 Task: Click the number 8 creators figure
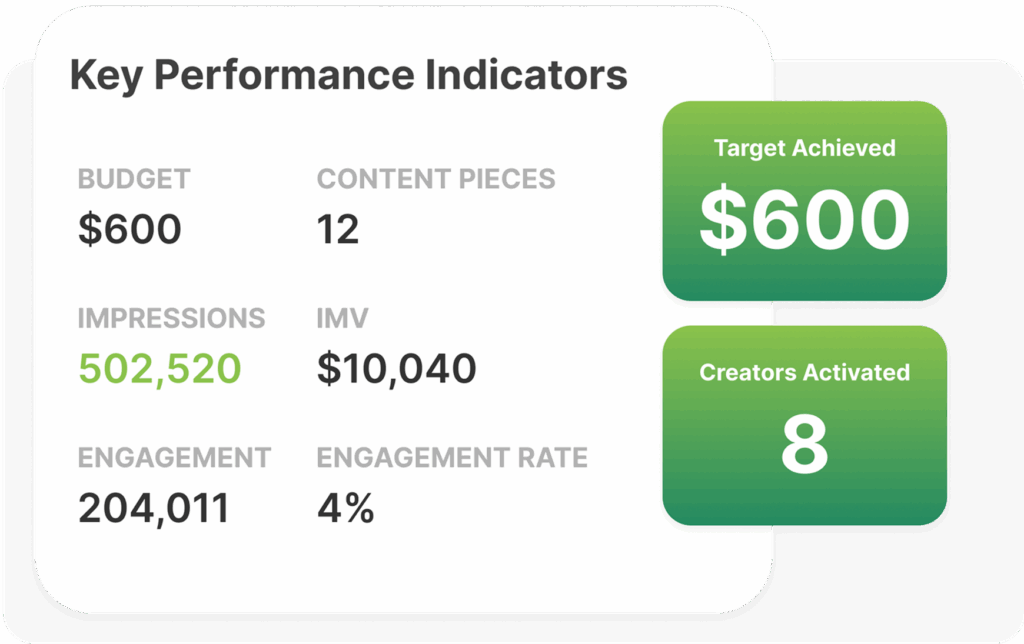(x=805, y=444)
